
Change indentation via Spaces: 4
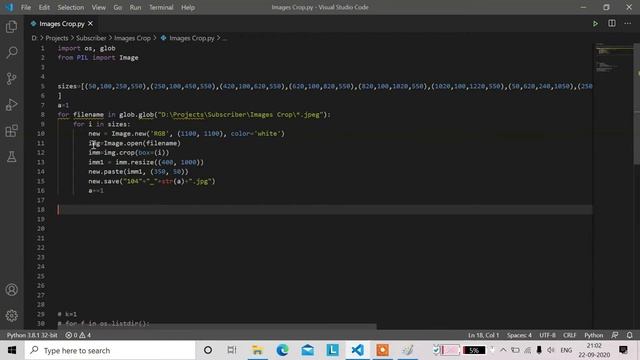[519, 335]
